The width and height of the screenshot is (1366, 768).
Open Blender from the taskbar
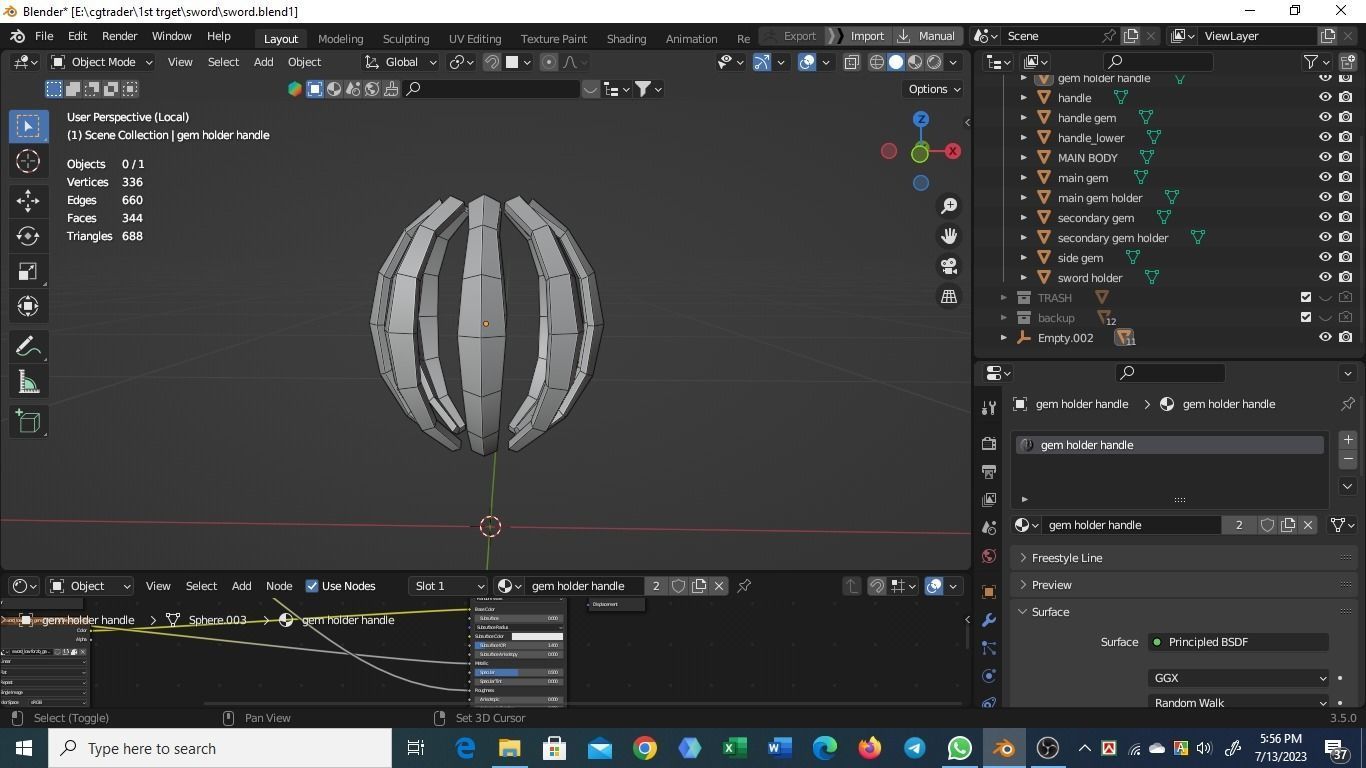click(x=1004, y=748)
